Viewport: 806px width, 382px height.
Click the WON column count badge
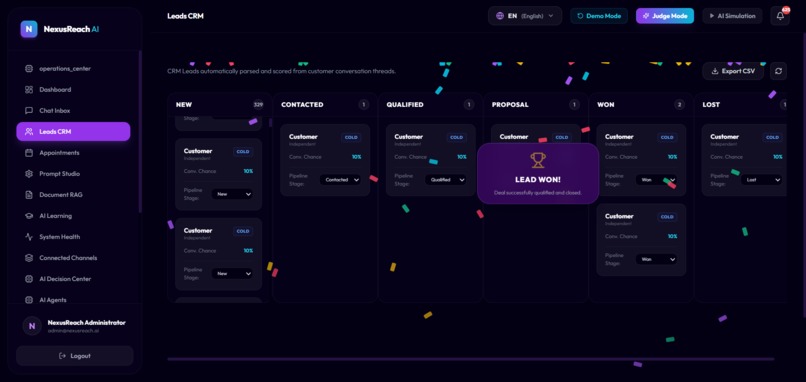click(680, 104)
